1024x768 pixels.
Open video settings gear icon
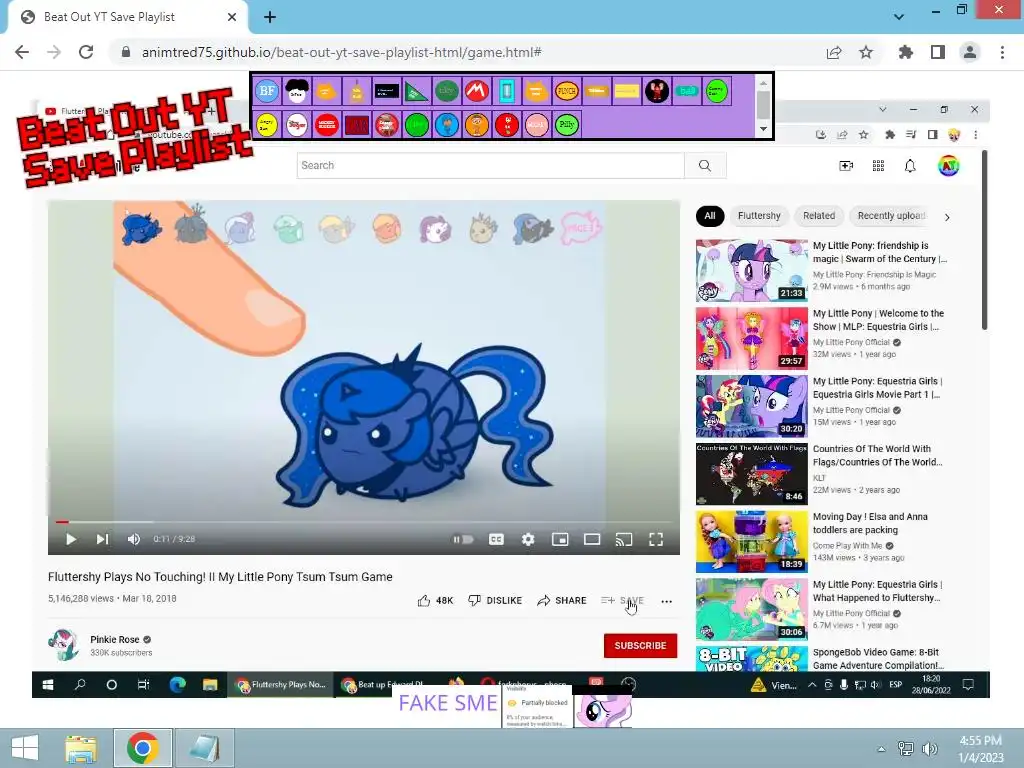pos(528,539)
